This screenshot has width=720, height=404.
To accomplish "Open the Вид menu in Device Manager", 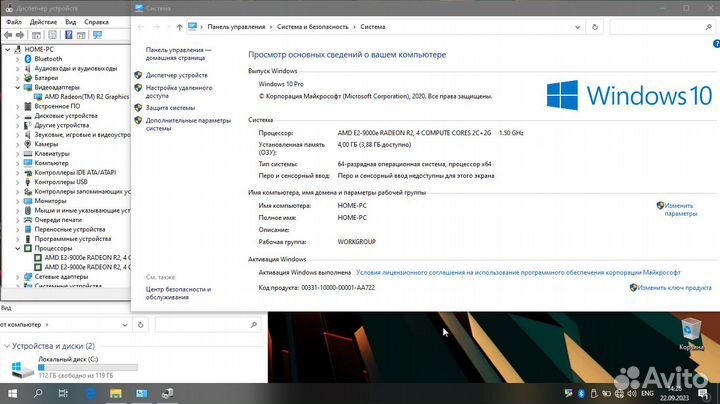I will 70,22.
